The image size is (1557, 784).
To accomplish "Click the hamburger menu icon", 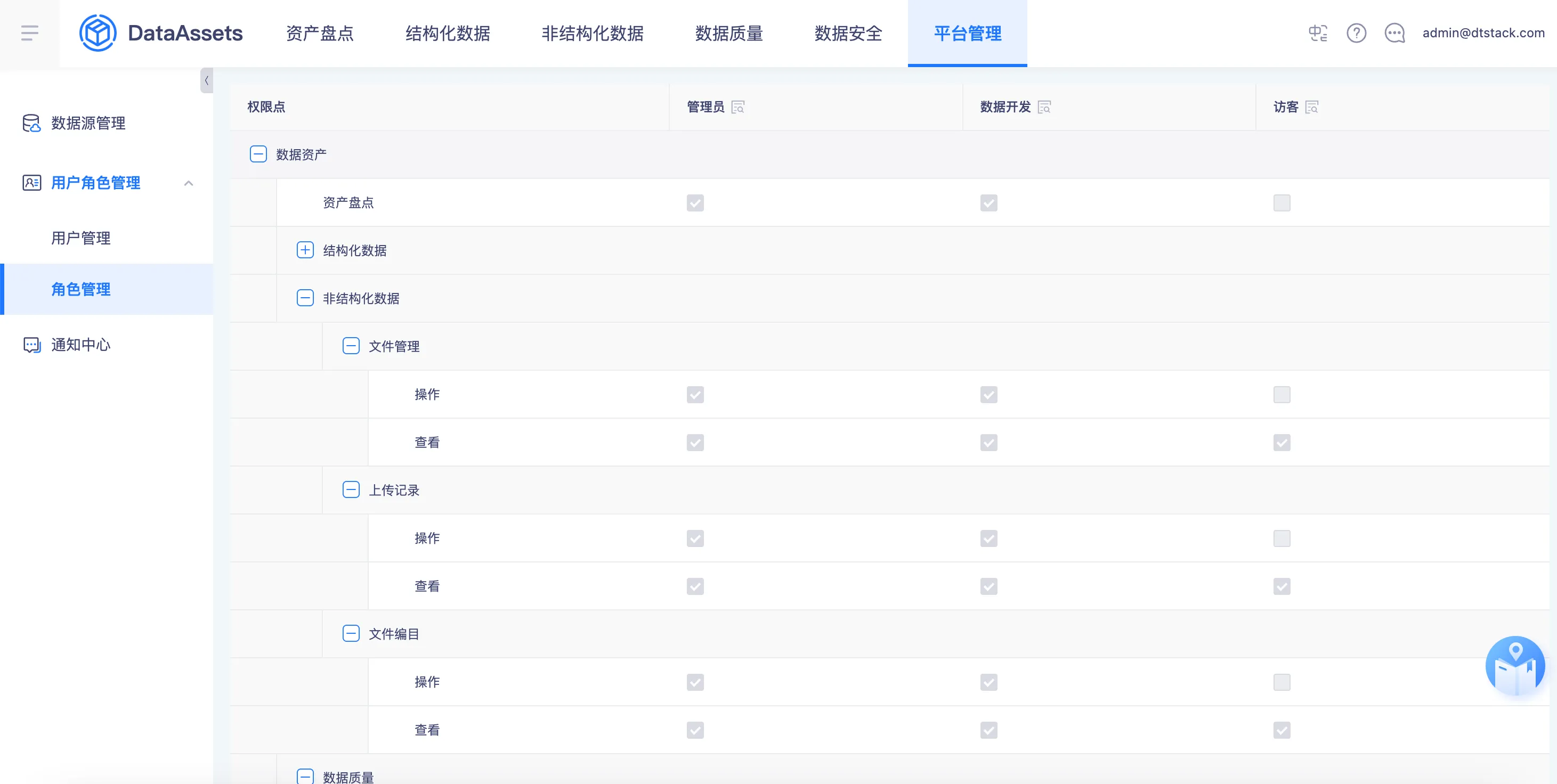I will (29, 32).
